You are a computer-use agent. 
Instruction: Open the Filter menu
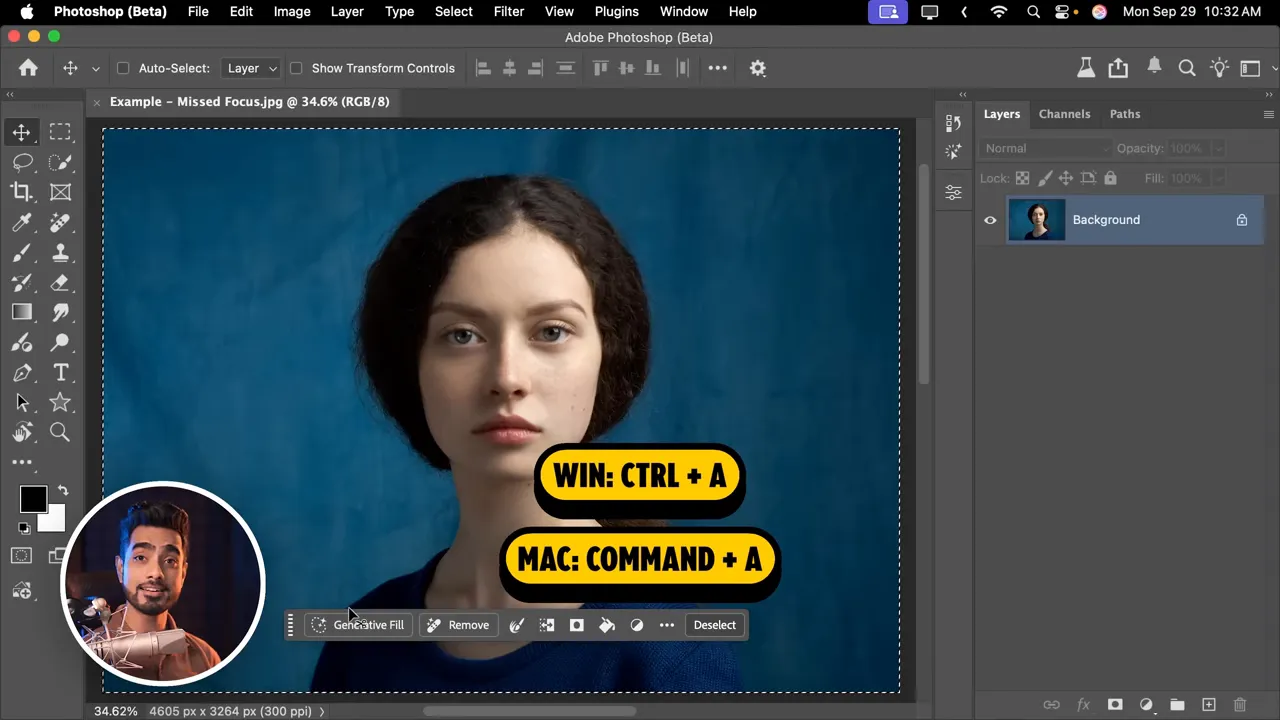tap(509, 11)
